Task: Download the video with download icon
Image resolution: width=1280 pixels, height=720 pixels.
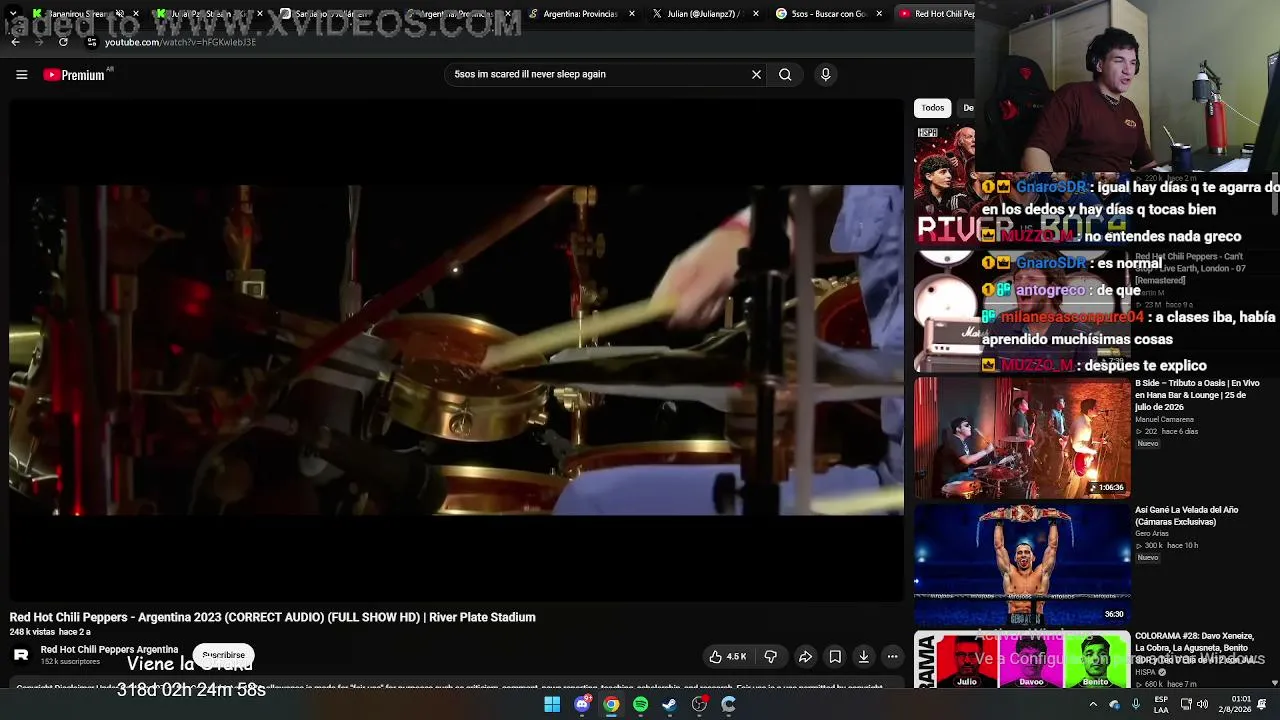Action: [864, 657]
